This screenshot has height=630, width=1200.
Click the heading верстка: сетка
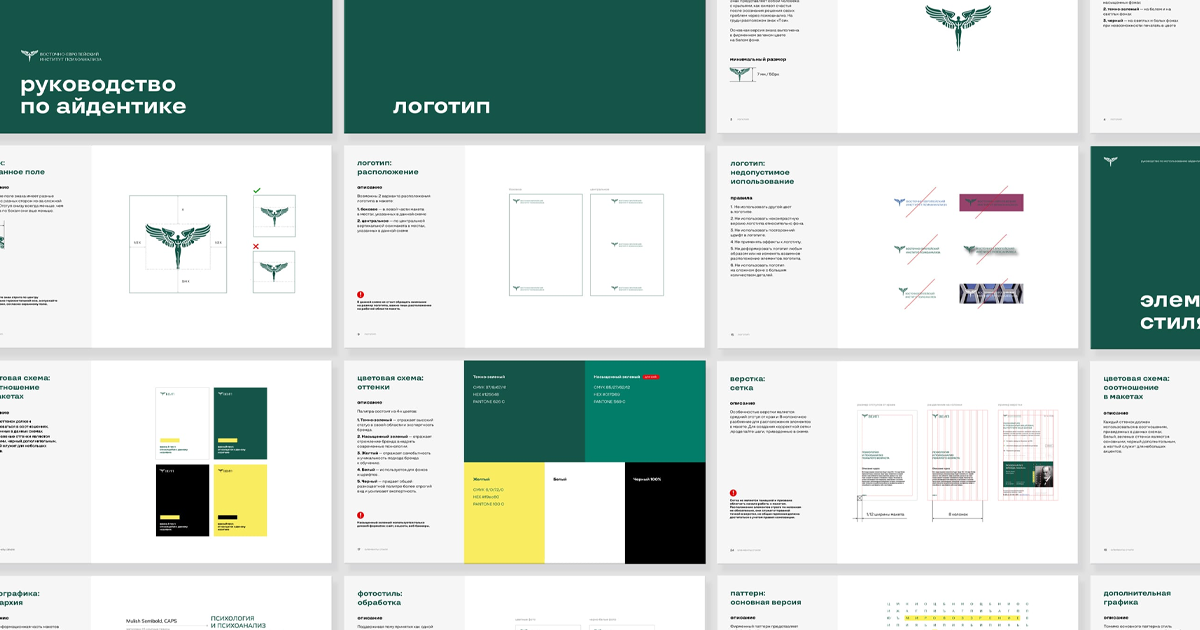(748, 385)
